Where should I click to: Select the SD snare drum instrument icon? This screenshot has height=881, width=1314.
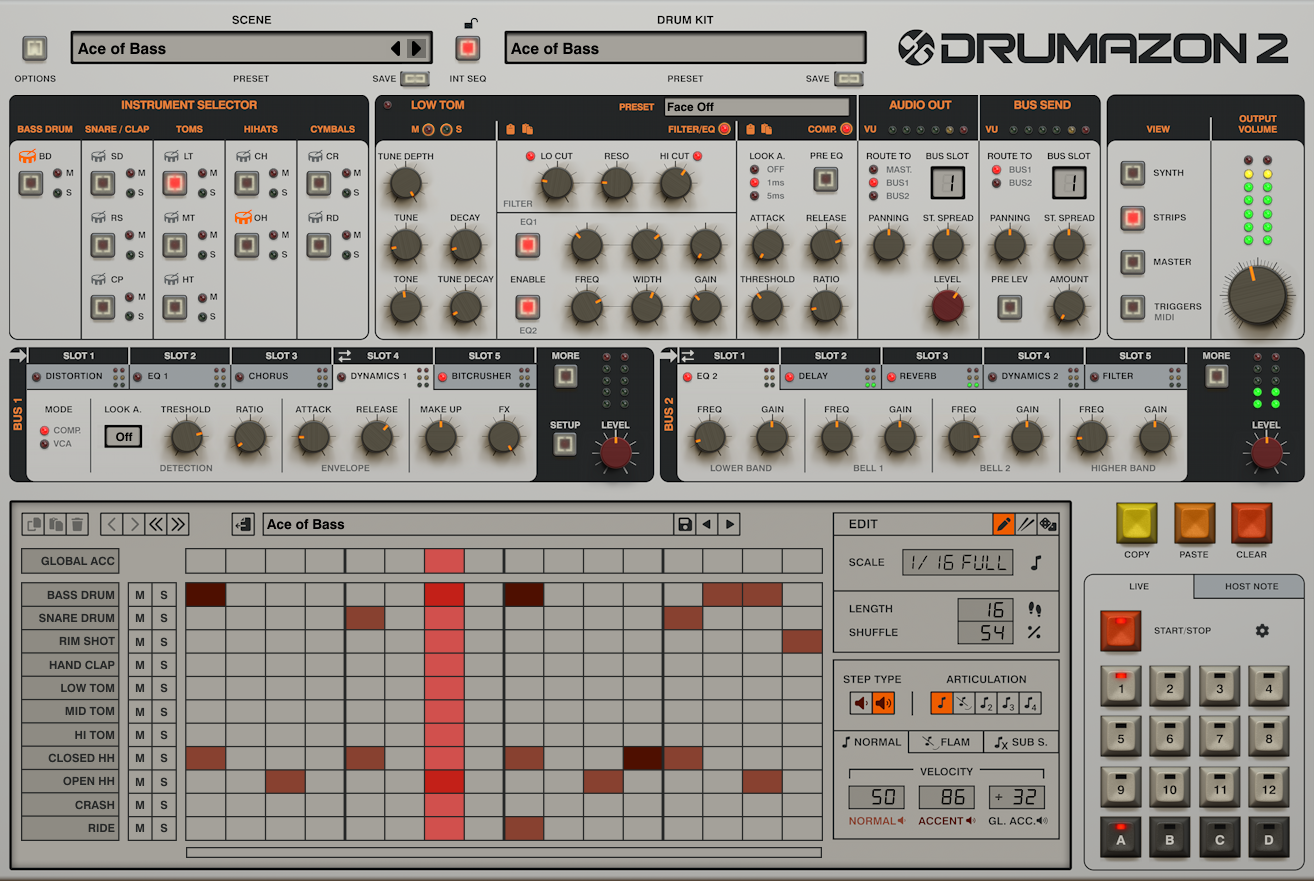coord(99,155)
